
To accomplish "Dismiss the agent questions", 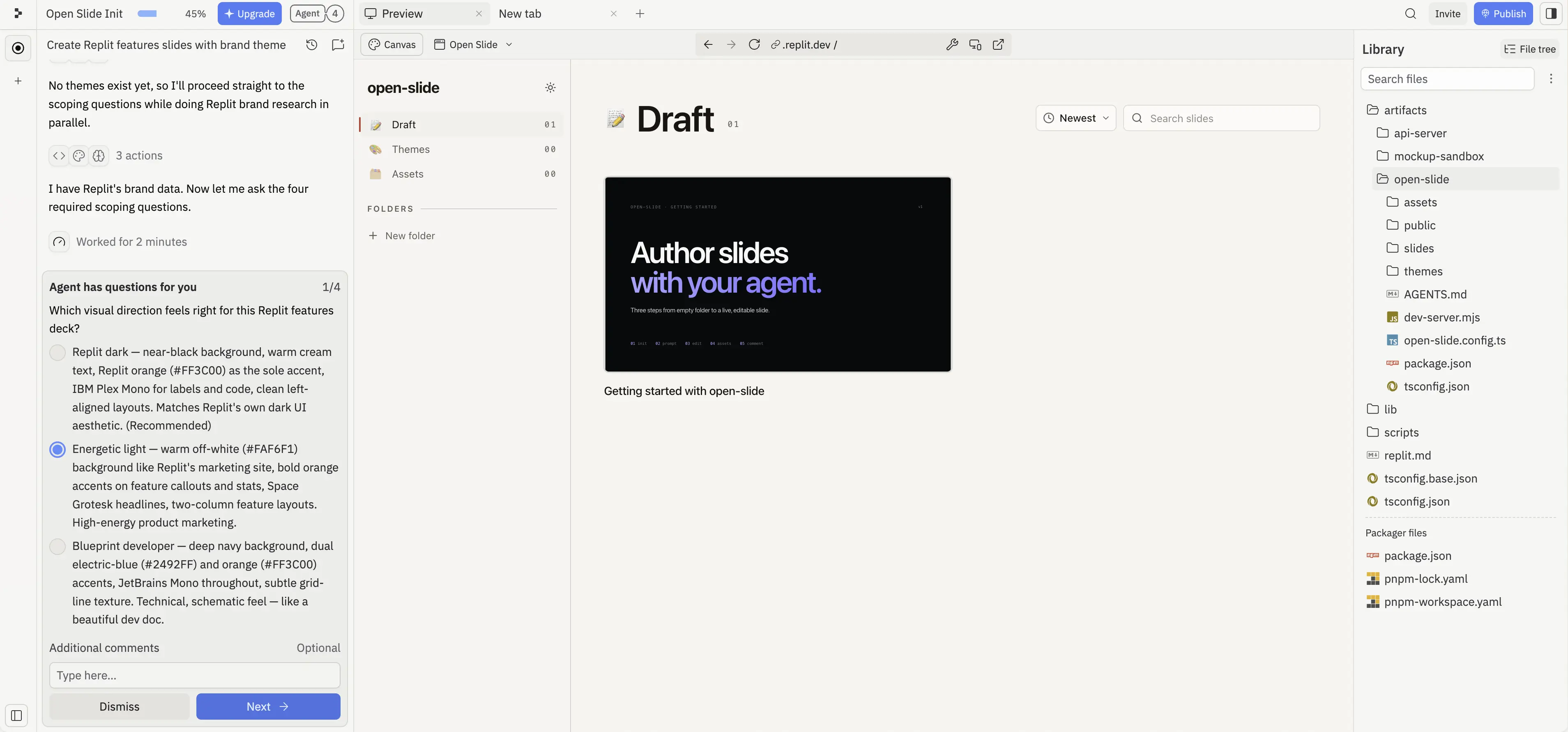I will click(119, 707).
